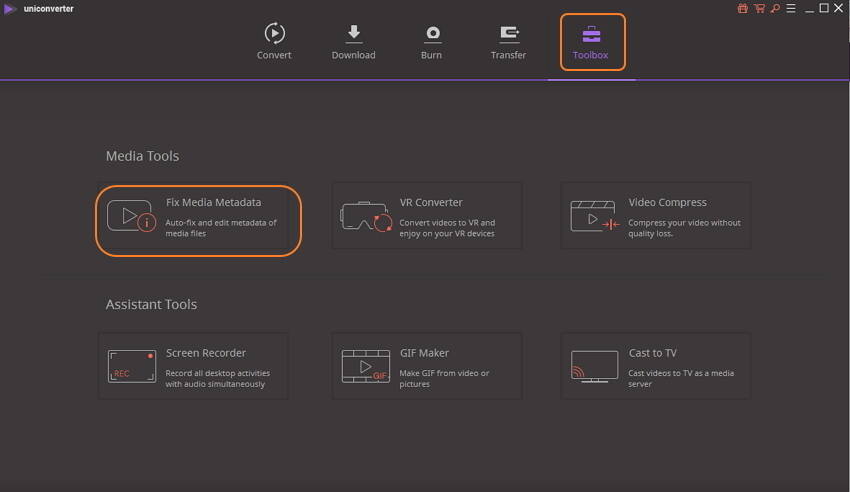Click the "Assistant Tools" heading
Viewport: 850px width, 492px height.
click(151, 305)
